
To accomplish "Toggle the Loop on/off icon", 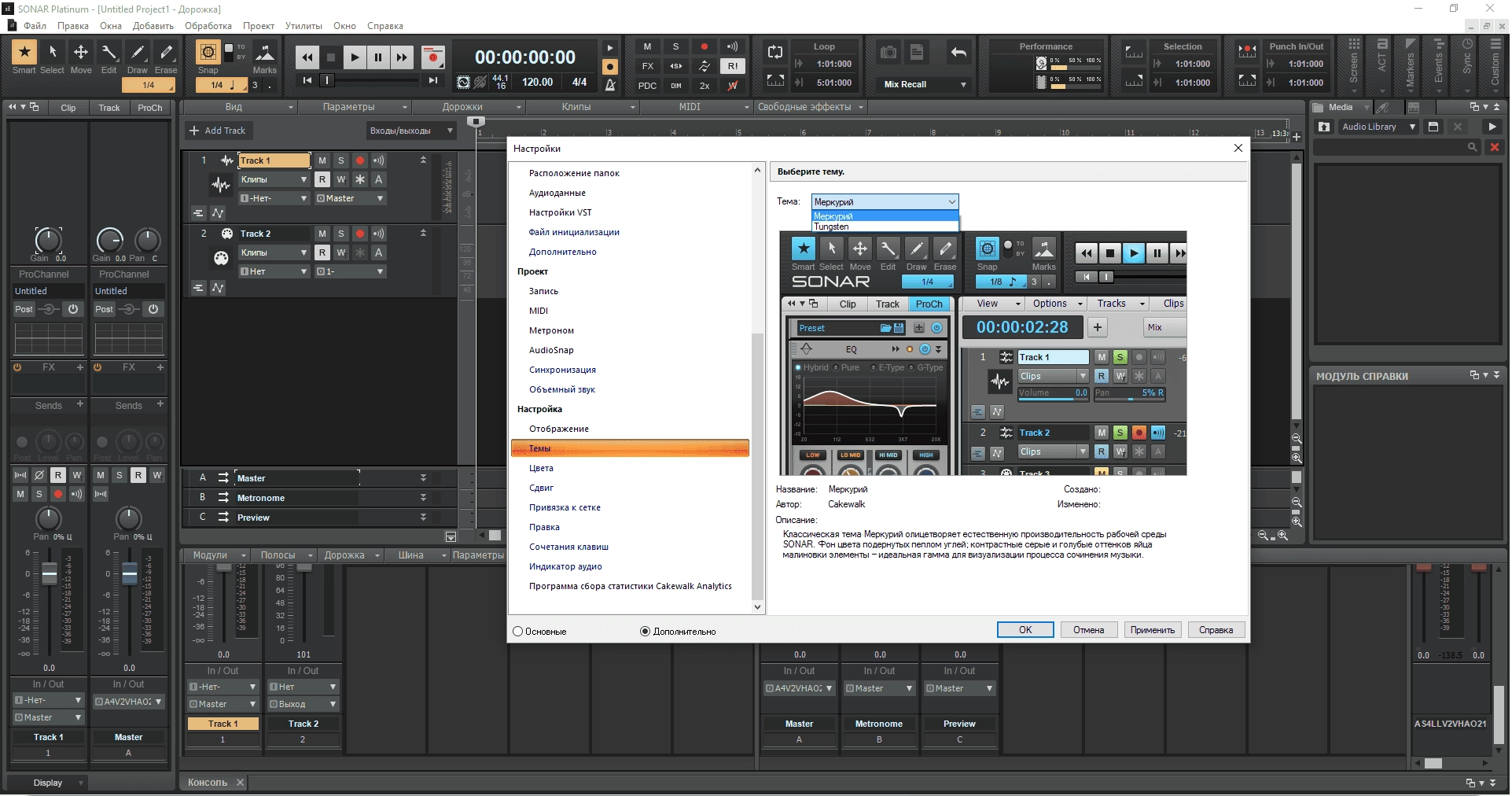I will point(775,52).
